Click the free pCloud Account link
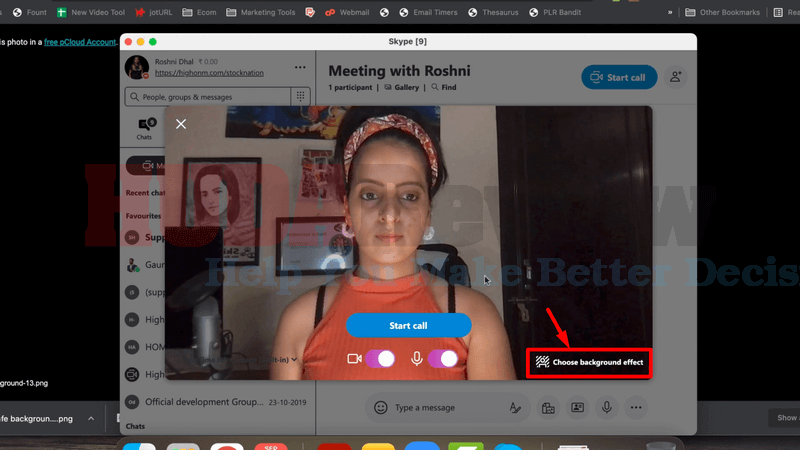 [x=80, y=42]
